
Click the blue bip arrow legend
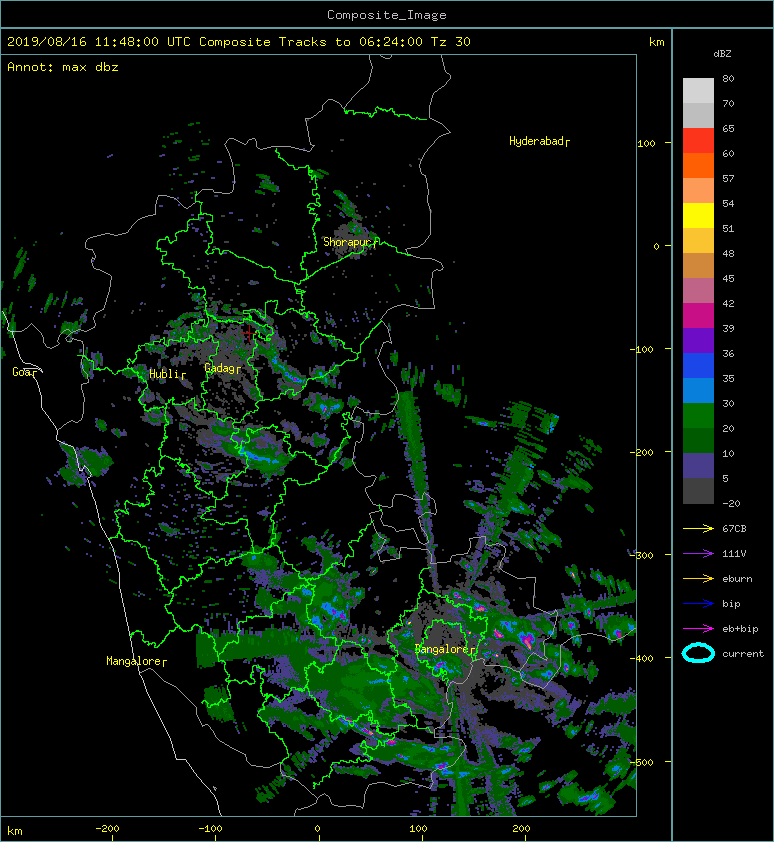pyautogui.click(x=698, y=604)
